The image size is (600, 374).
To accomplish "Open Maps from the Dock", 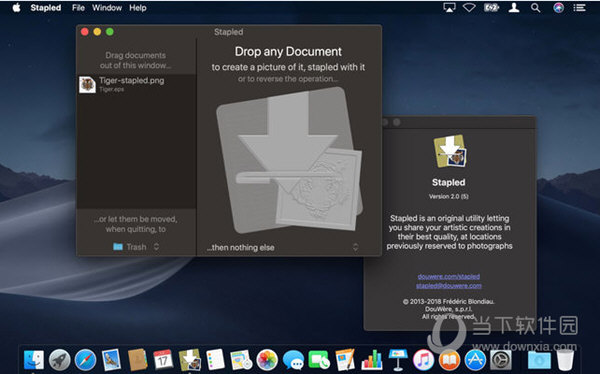I will click(x=241, y=360).
